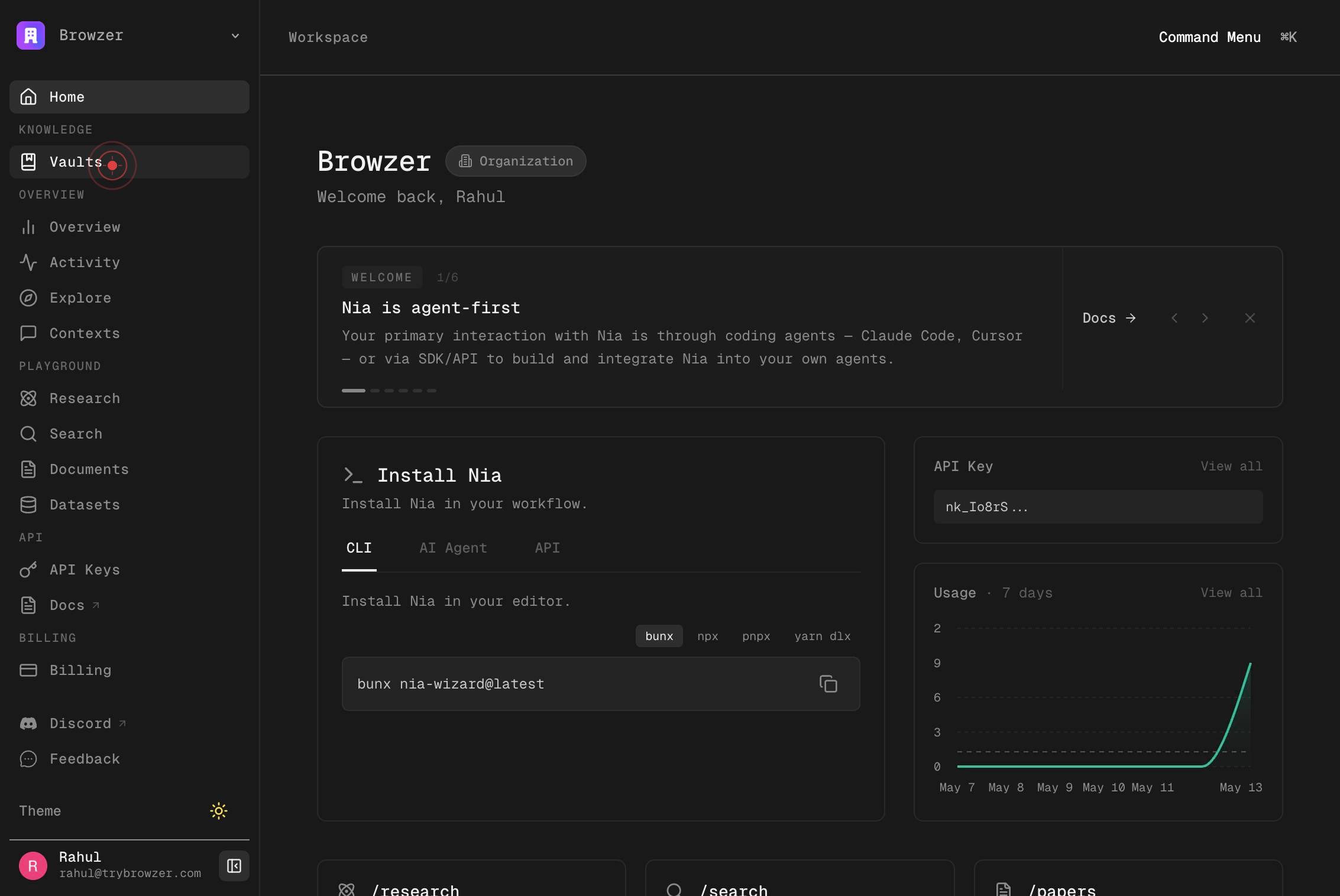Dismiss the welcome card with the X
1340x896 pixels.
coord(1250,318)
